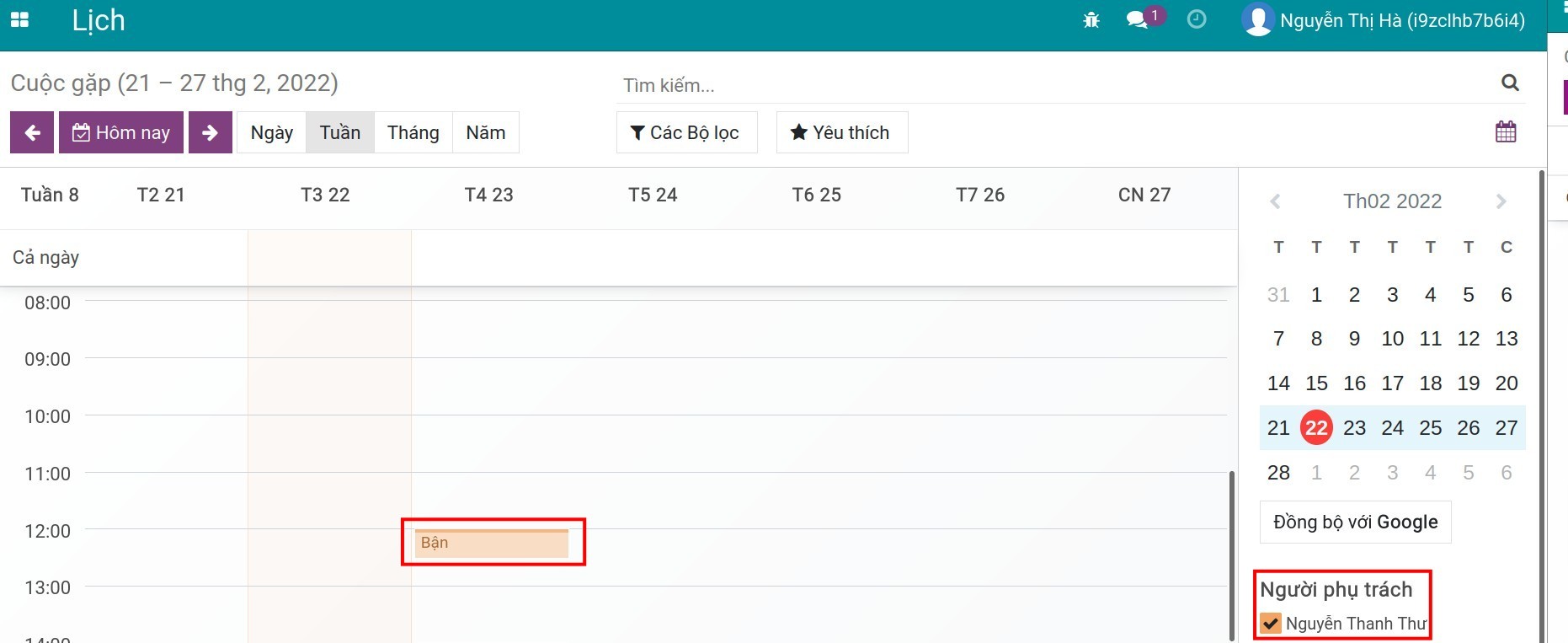The image size is (1568, 643).
Task: Click the bug debug icon
Action: coord(1091,20)
